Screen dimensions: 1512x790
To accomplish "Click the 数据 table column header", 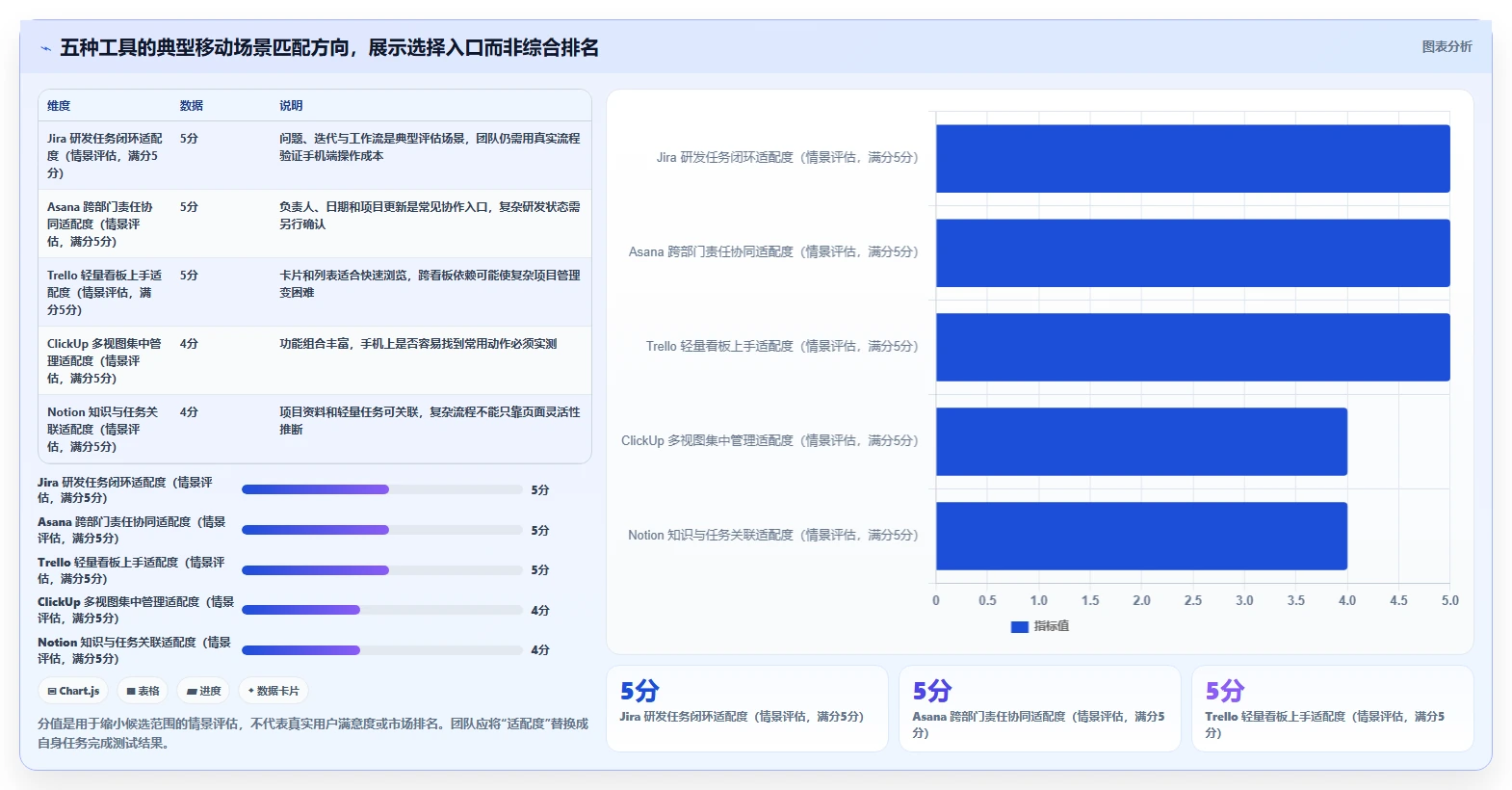I will 192,106.
